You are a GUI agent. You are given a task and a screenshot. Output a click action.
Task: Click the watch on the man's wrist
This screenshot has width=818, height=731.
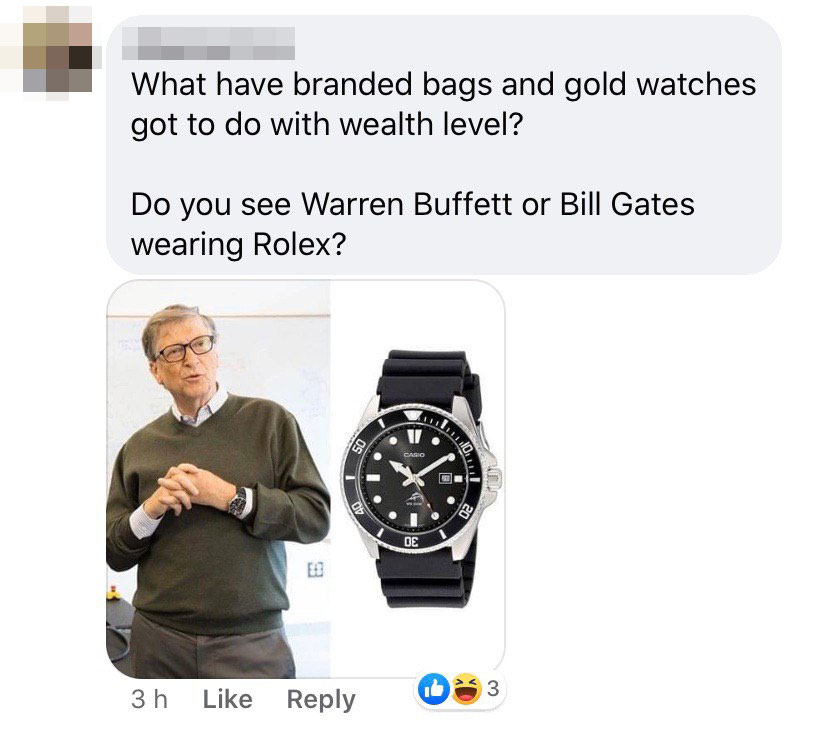238,504
